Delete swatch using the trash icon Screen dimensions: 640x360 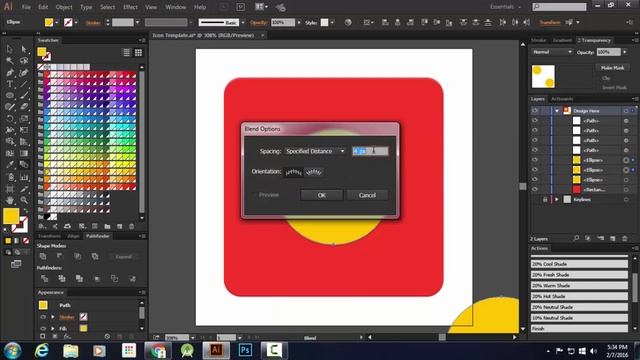click(131, 226)
